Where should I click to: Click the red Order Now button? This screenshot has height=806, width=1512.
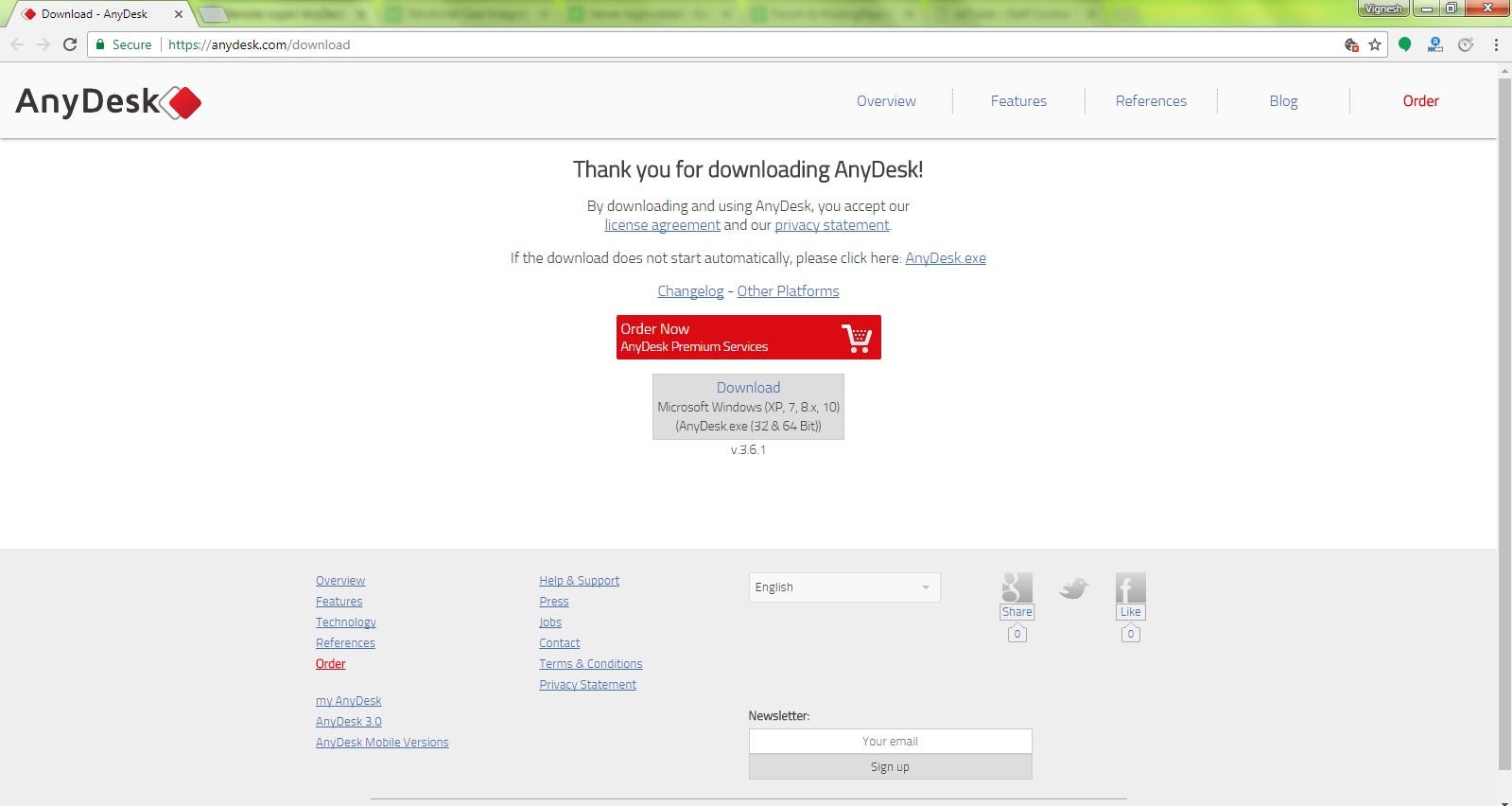click(748, 338)
